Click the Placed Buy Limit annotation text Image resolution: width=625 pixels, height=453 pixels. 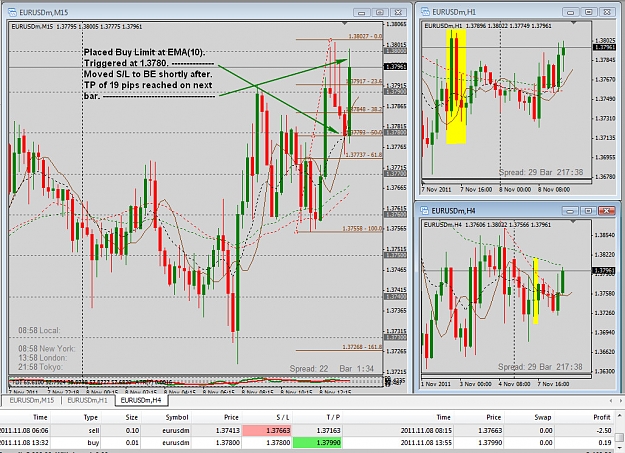pos(148,74)
